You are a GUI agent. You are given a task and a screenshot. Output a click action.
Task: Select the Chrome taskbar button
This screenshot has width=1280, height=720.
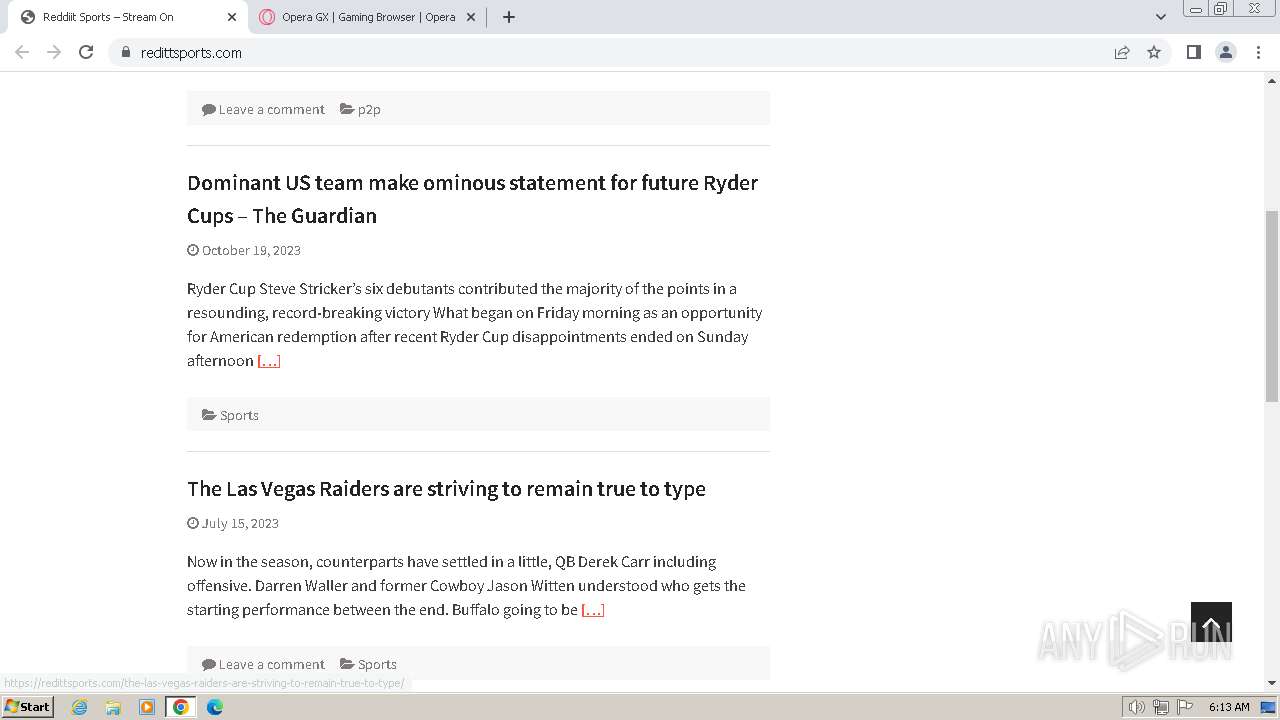click(x=181, y=707)
